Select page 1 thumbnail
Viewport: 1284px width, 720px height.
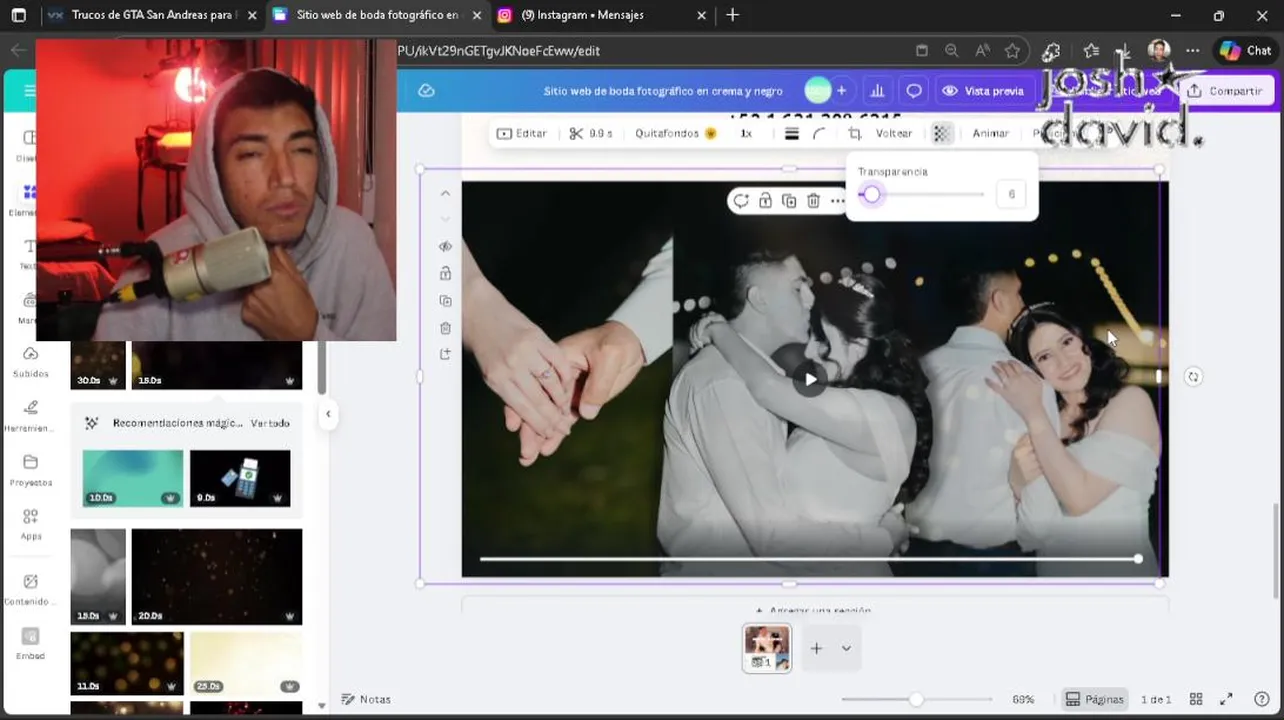tap(767, 648)
